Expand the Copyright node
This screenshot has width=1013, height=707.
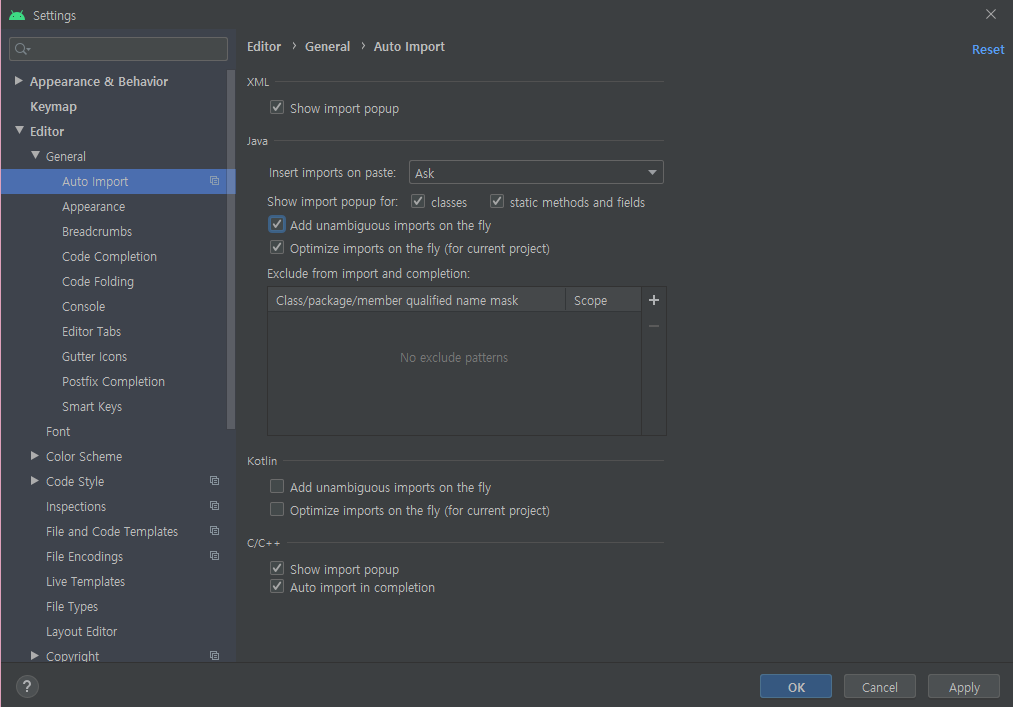coord(35,656)
